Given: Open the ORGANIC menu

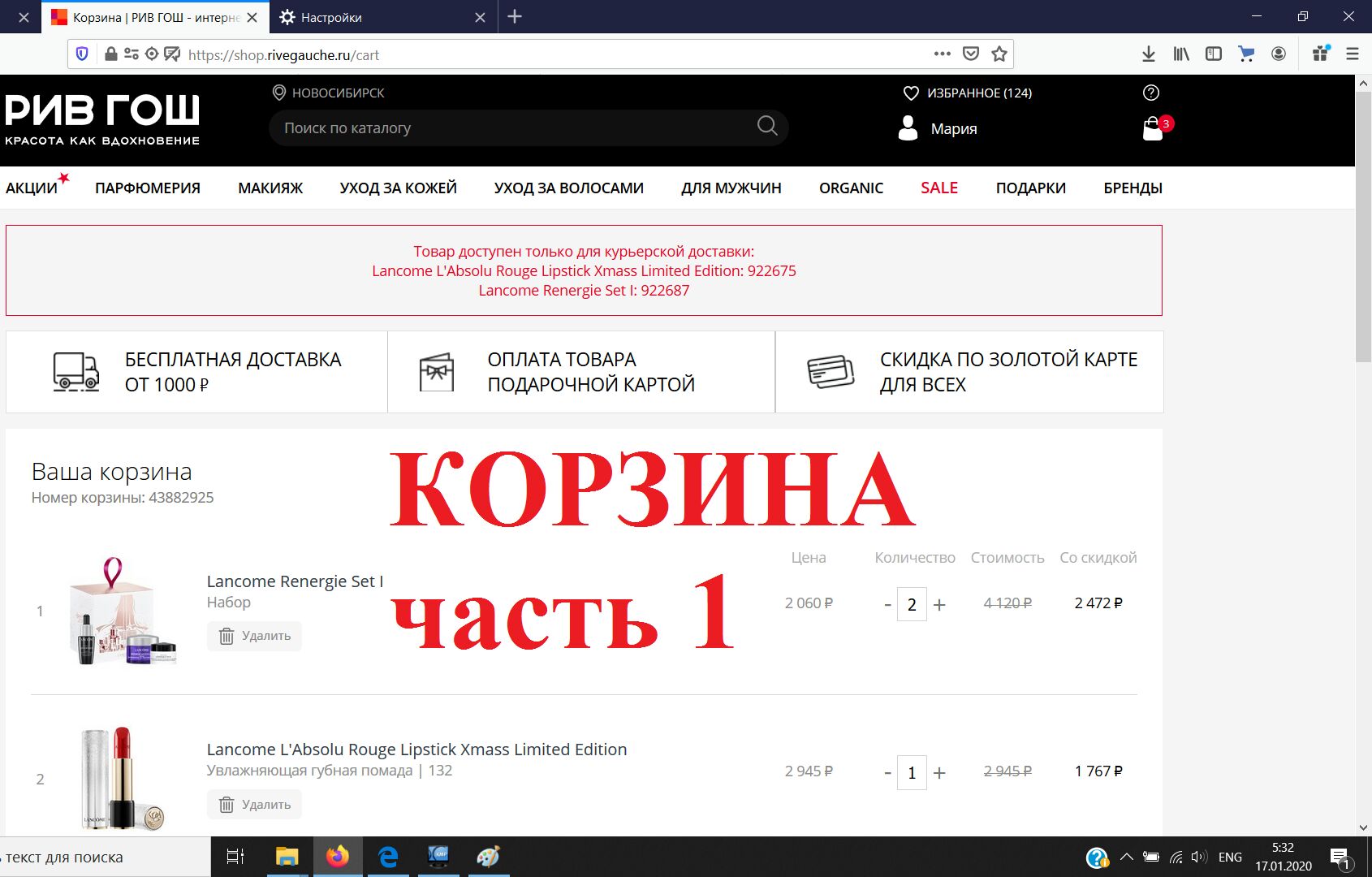Looking at the screenshot, I should [851, 188].
